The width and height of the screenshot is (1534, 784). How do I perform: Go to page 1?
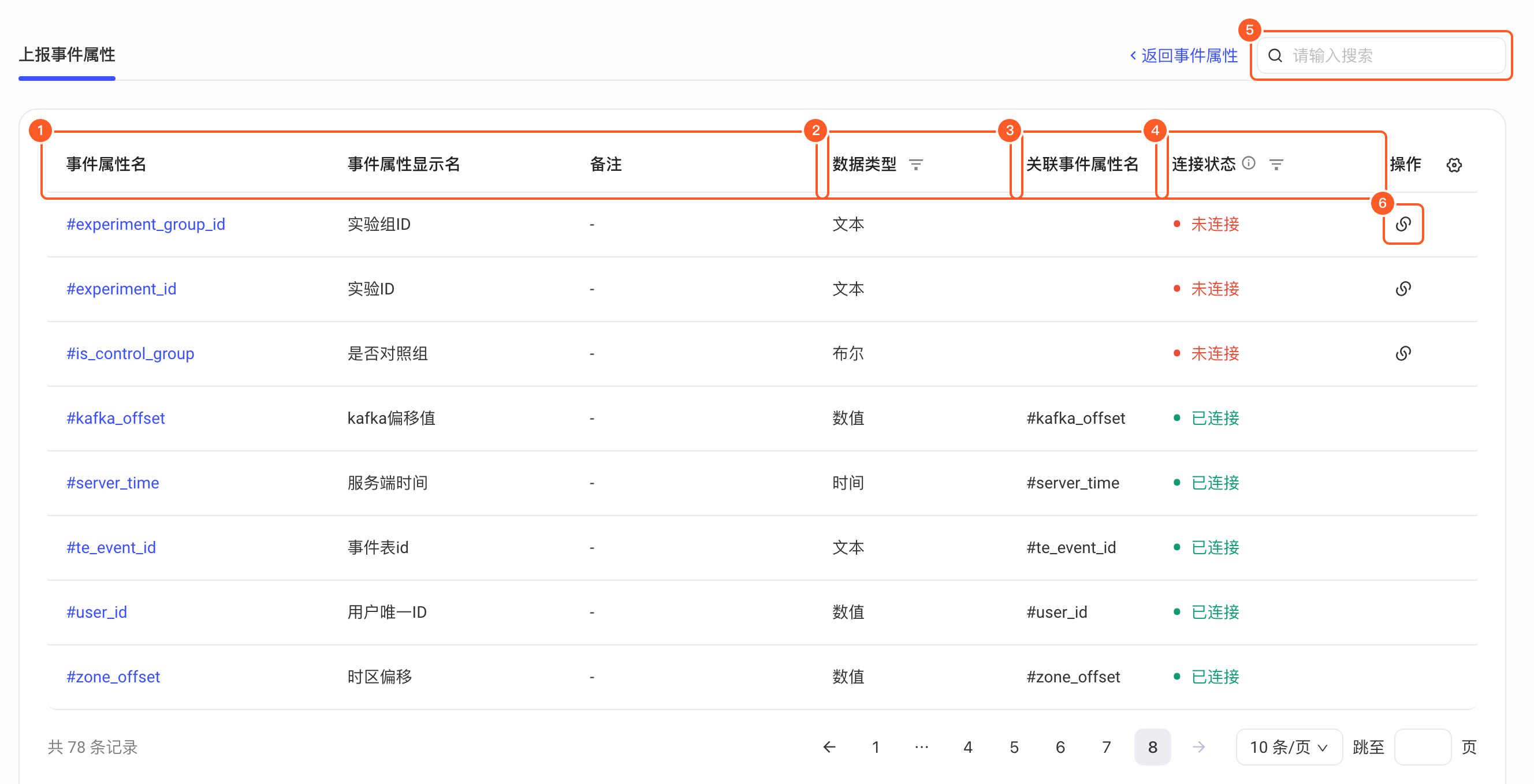coord(876,747)
